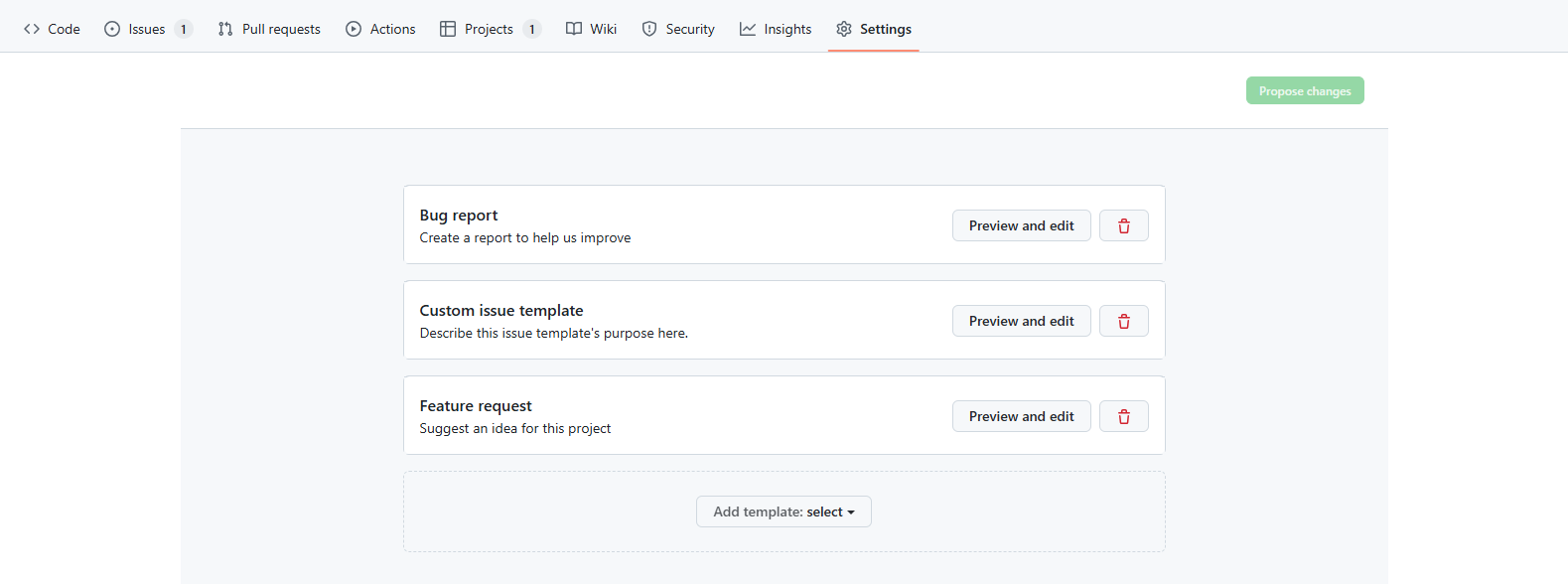
Task: Open the Code tab
Action: [52, 29]
